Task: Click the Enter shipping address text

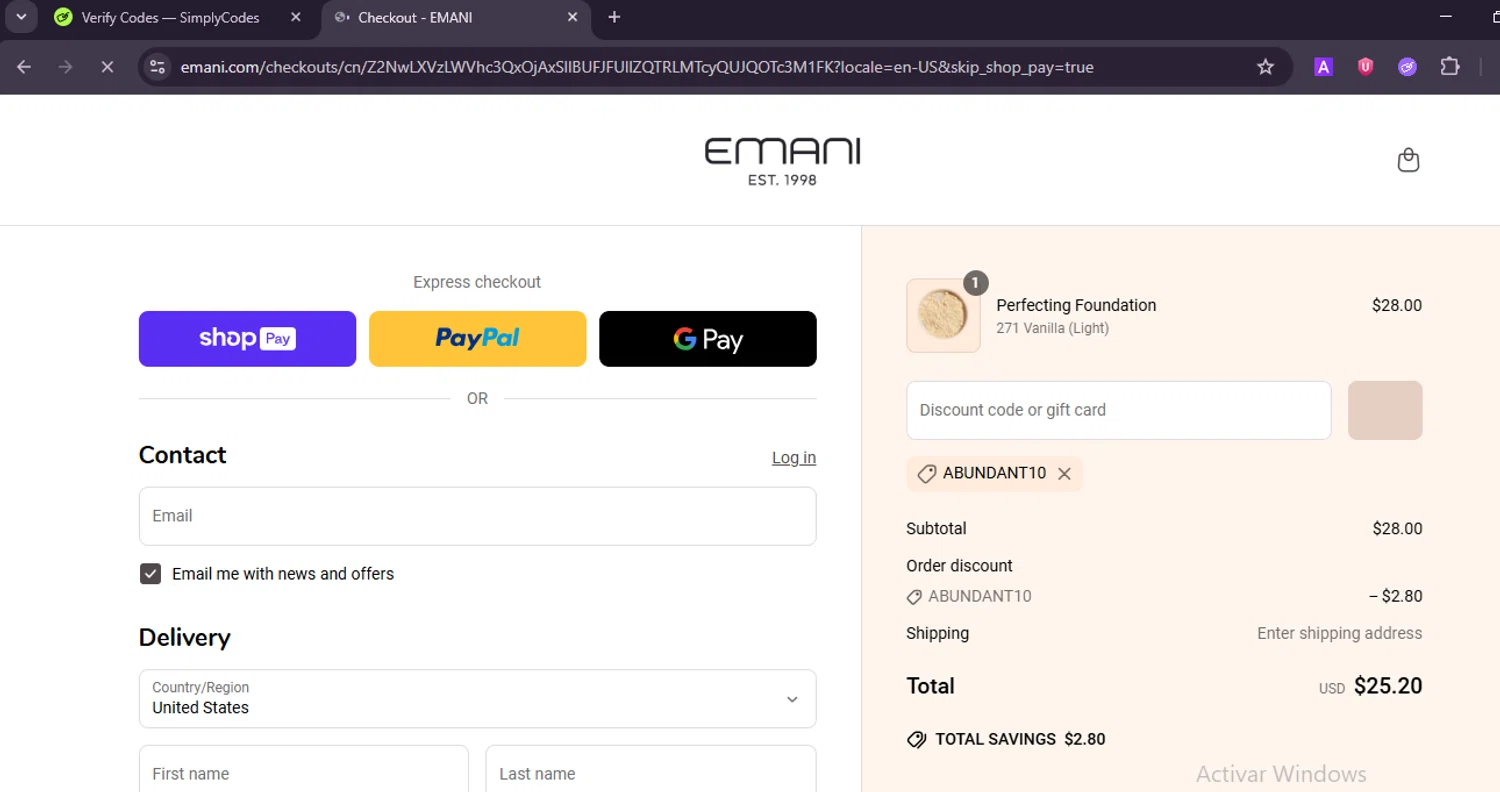Action: pos(1339,633)
